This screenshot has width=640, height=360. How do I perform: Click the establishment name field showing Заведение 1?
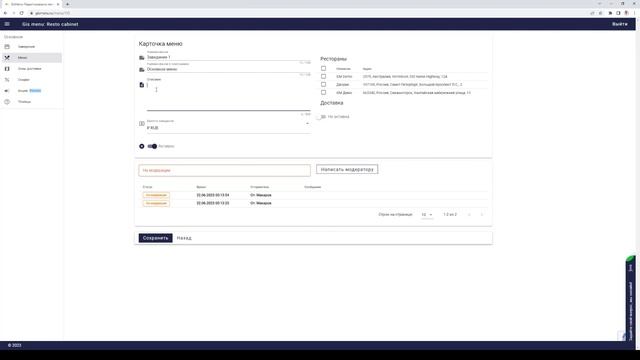(x=229, y=57)
